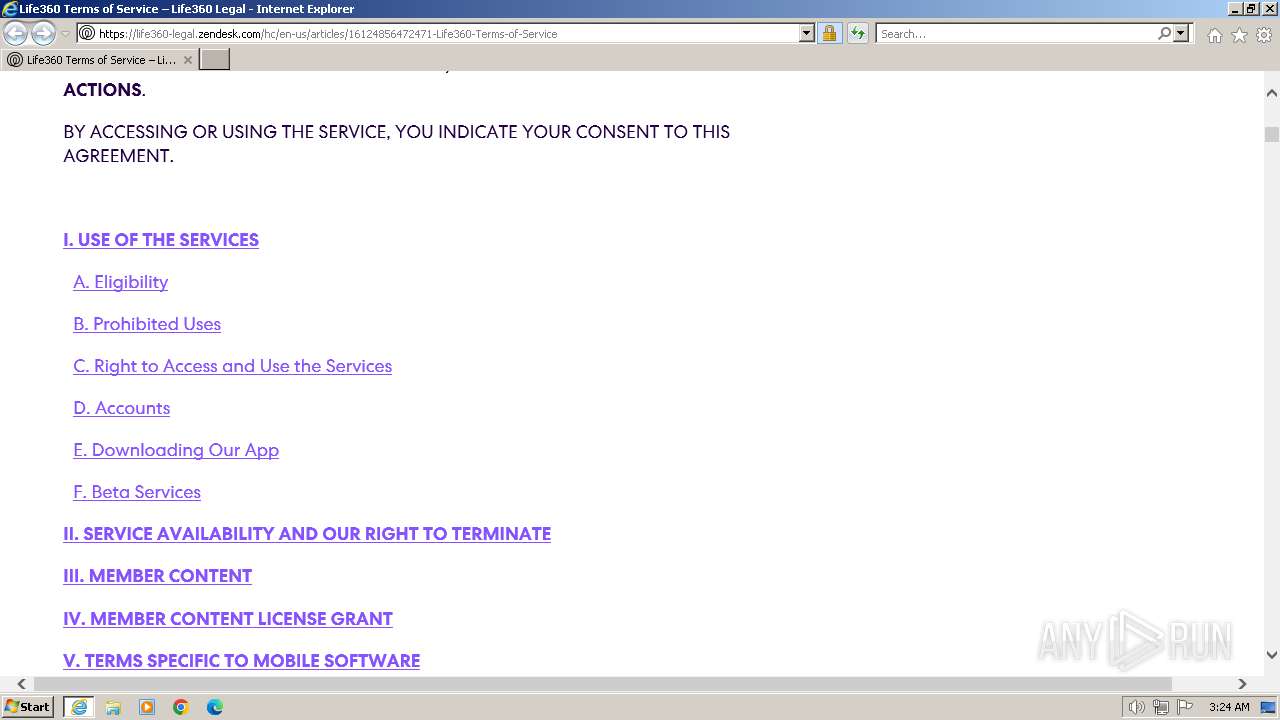The width and height of the screenshot is (1280, 720).
Task: Click the volume speaker tray icon
Action: [x=1136, y=707]
